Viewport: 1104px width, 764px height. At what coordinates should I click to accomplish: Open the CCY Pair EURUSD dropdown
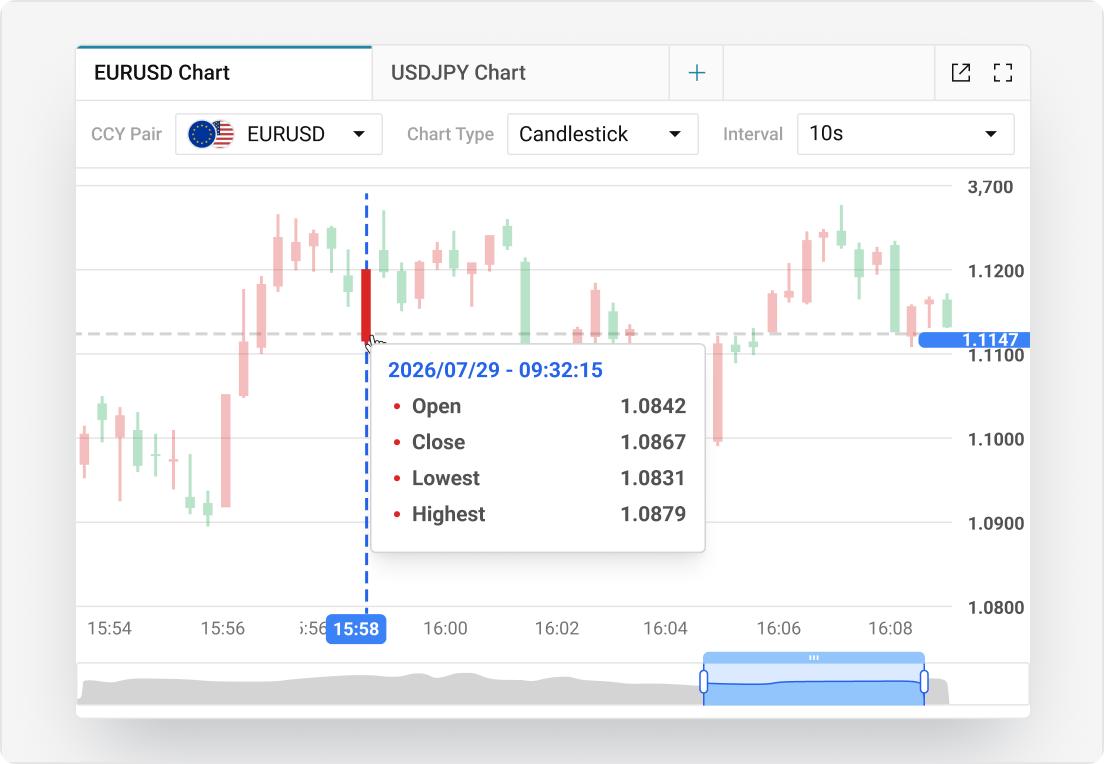pos(279,134)
